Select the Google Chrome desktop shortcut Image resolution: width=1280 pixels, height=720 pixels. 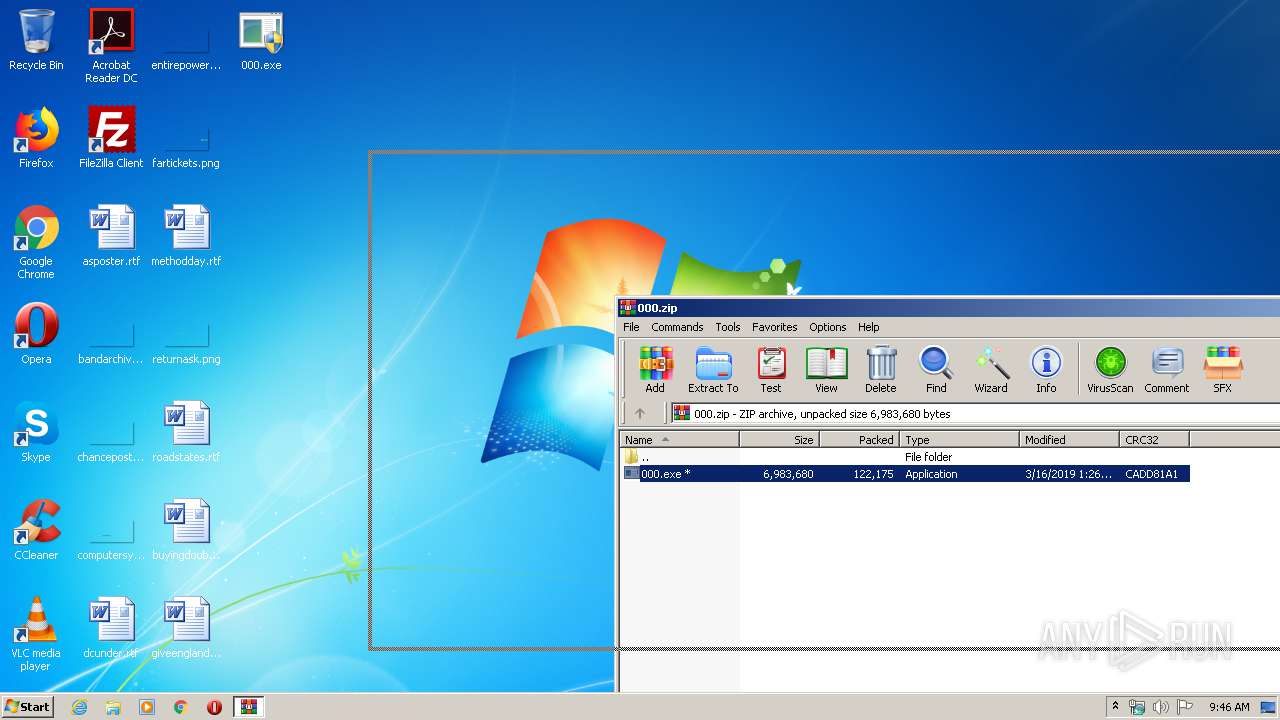click(x=36, y=242)
